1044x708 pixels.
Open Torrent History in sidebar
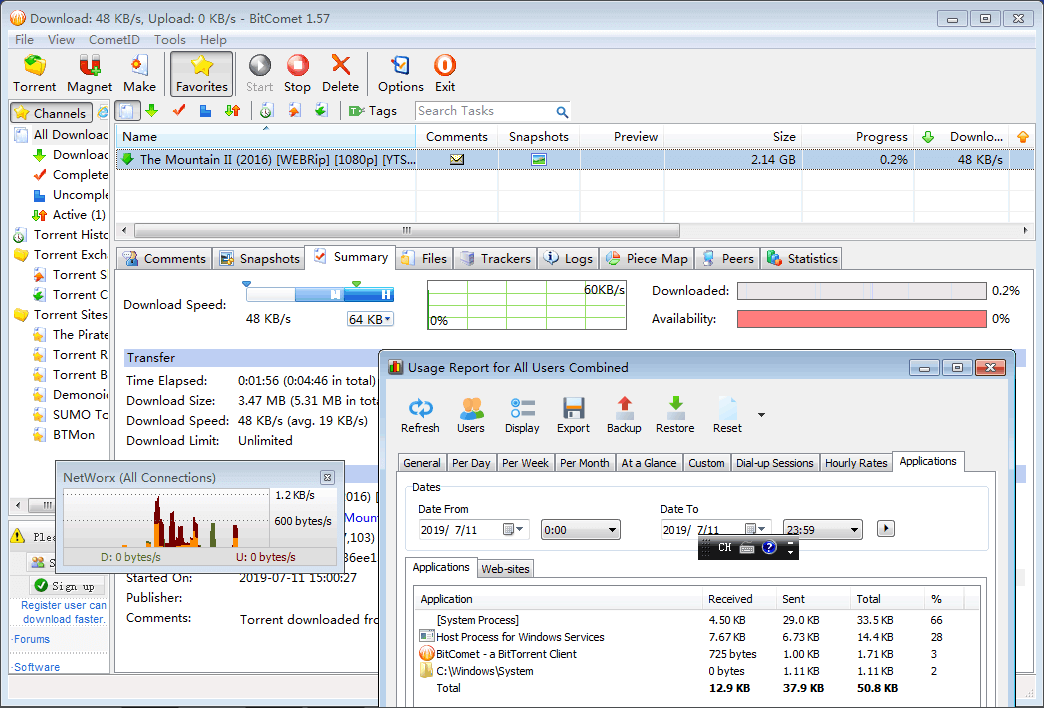(61, 234)
